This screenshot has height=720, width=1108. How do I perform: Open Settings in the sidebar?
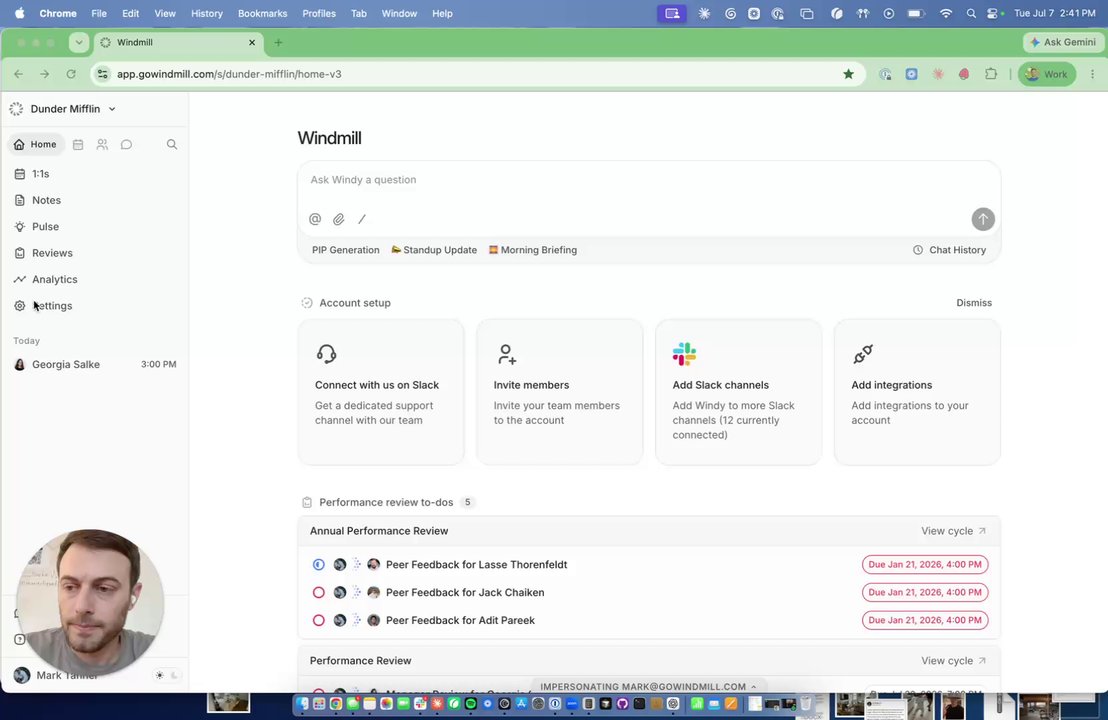[95, 306]
